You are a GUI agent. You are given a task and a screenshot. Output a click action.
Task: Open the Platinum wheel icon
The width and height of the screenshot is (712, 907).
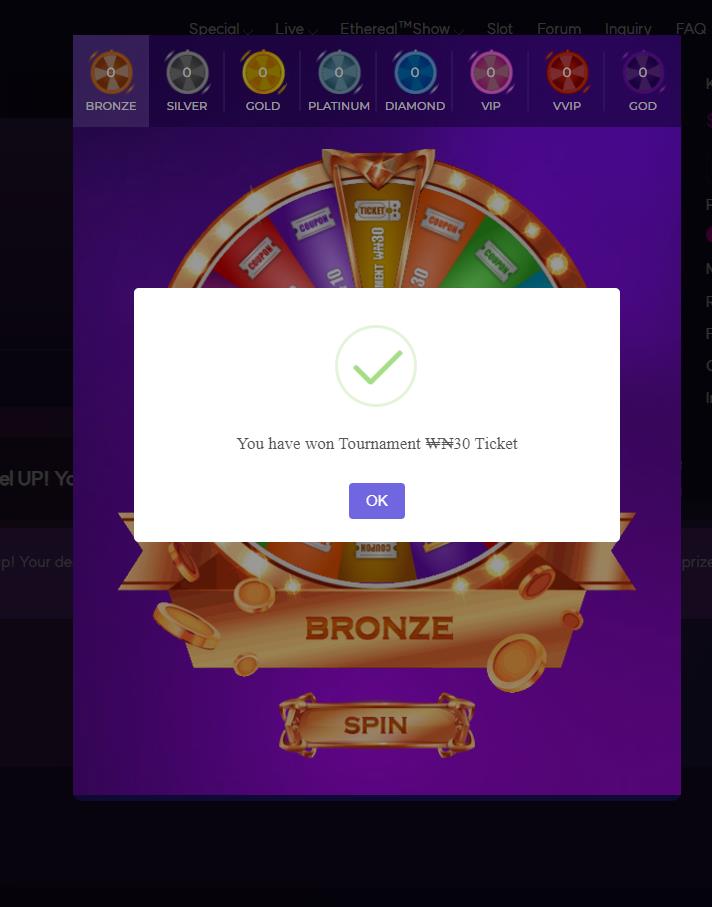click(x=339, y=73)
